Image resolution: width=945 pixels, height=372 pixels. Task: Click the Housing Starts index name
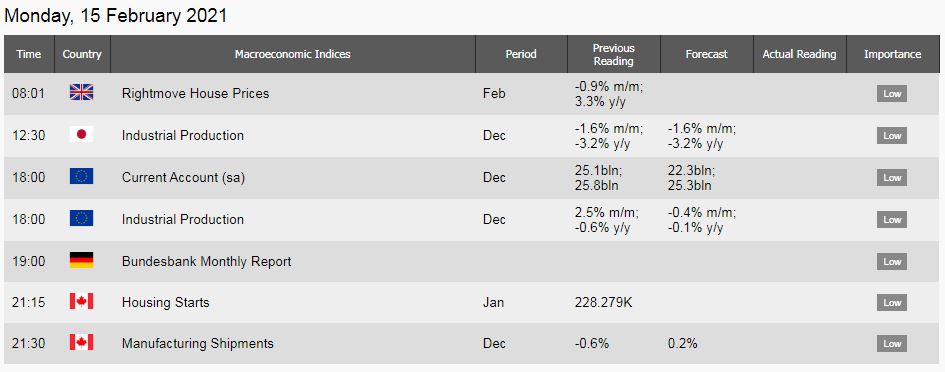[166, 302]
